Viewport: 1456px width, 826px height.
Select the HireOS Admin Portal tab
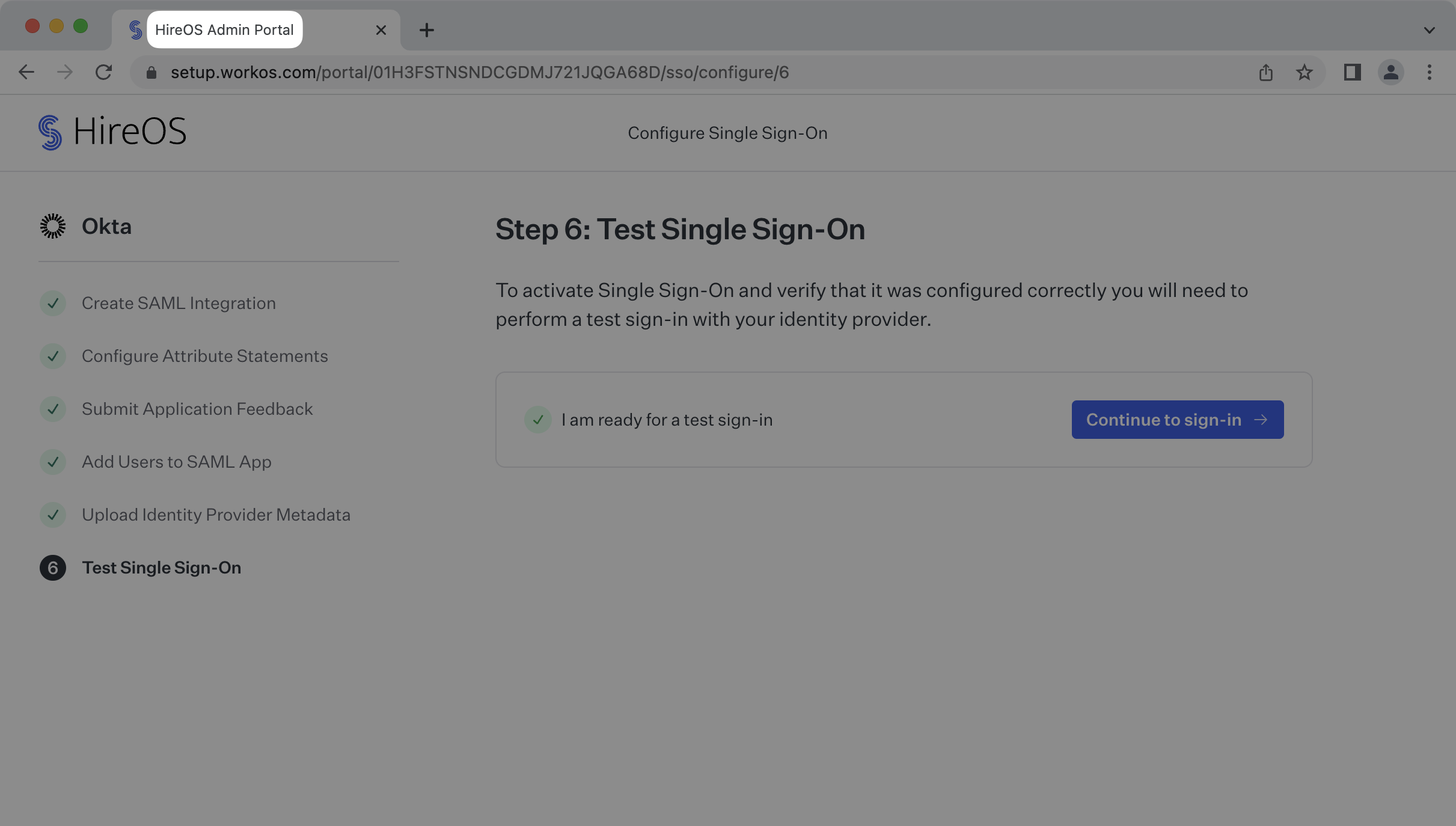(224, 29)
